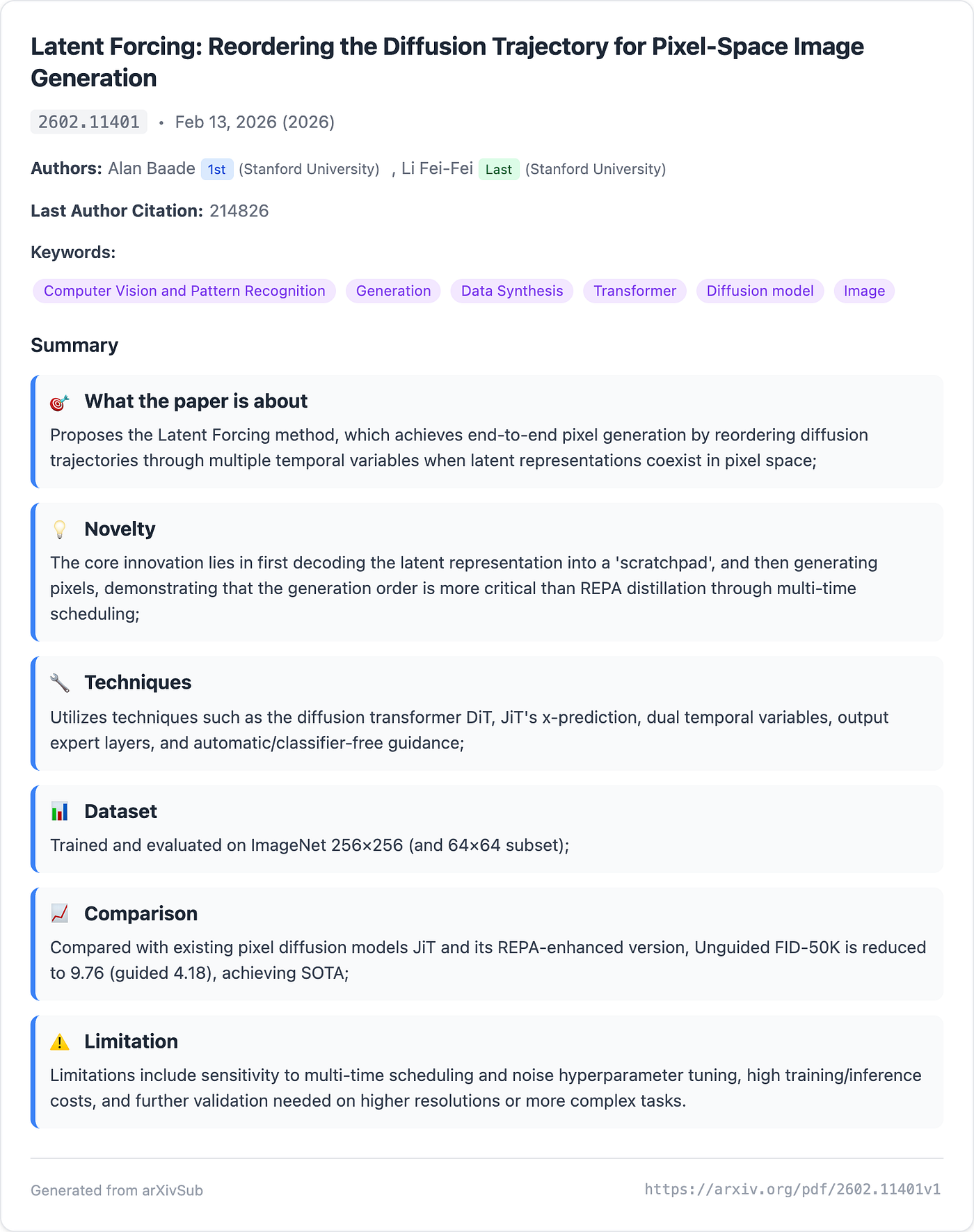Click the warning triangle icon beside Limitation
The image size is (974, 1232).
tap(60, 1042)
